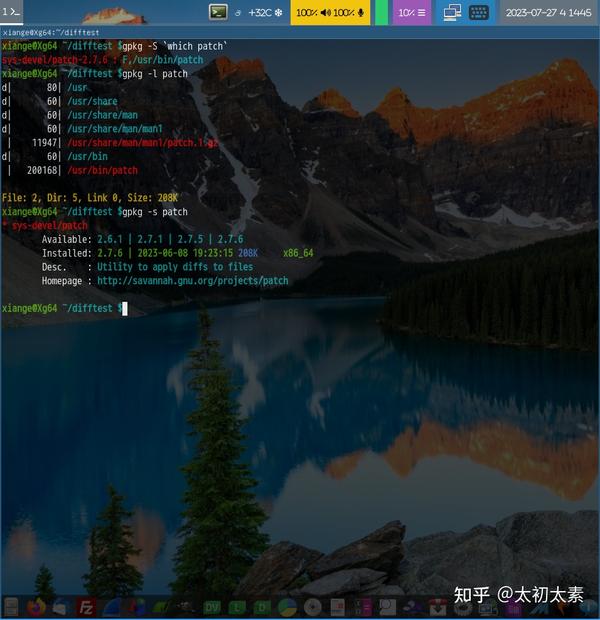The height and width of the screenshot is (620, 600).
Task: Click available version 2.7.1
Action: pyautogui.click(x=150, y=239)
